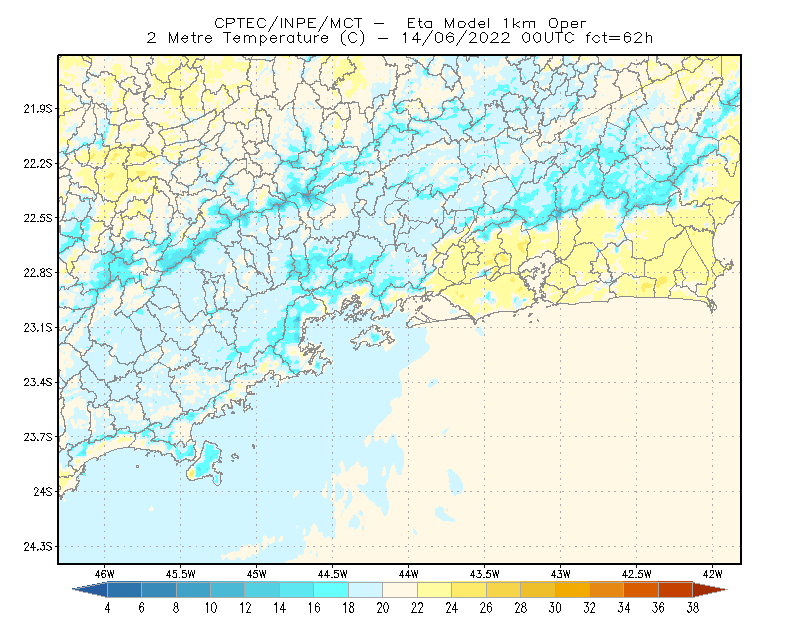Click the 42W longitude label
The width and height of the screenshot is (800, 618).
pos(713,574)
